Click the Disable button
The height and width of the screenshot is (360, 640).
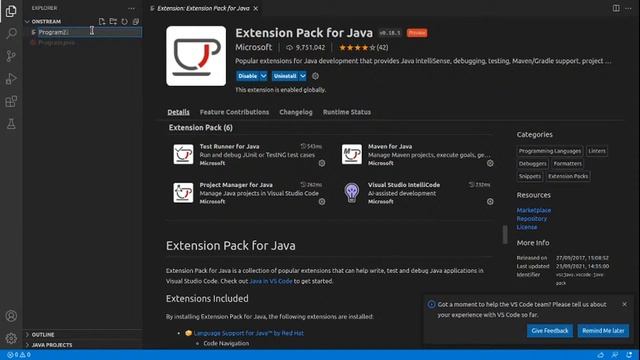tap(248, 76)
